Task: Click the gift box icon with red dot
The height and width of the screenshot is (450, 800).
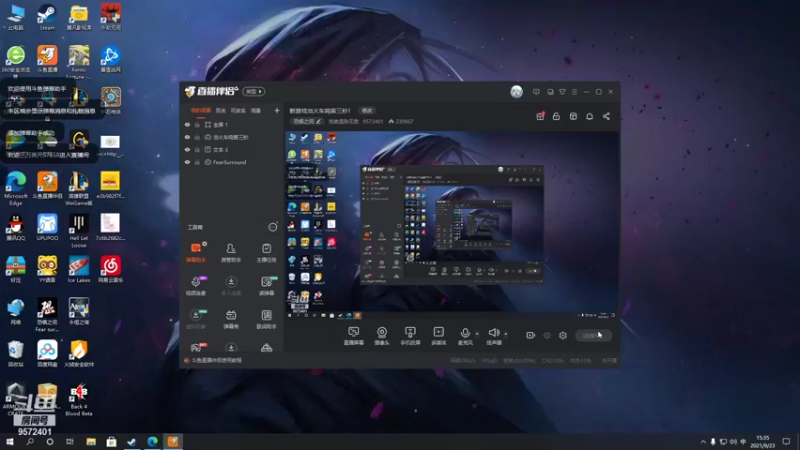Action: click(540, 116)
